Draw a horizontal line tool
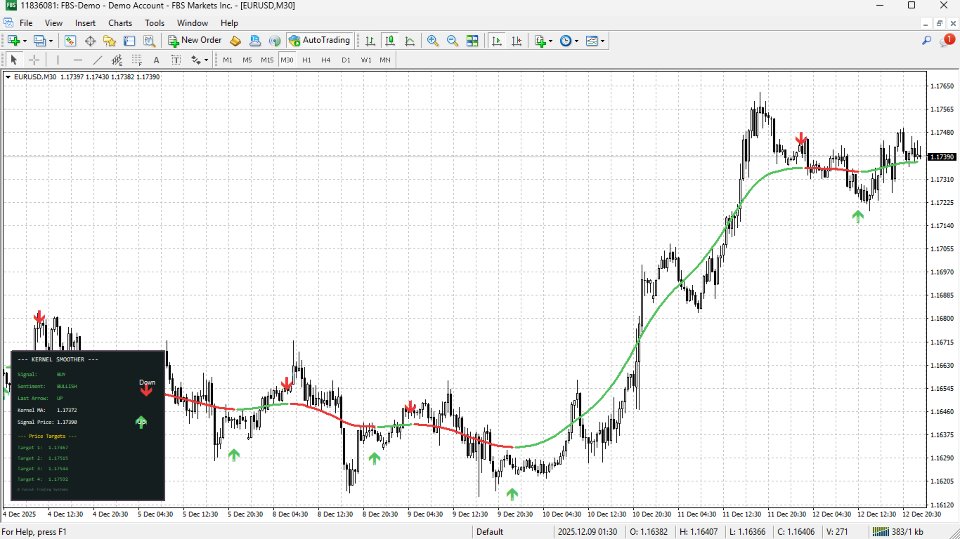Screen dimensions: 960x539 coord(77,59)
